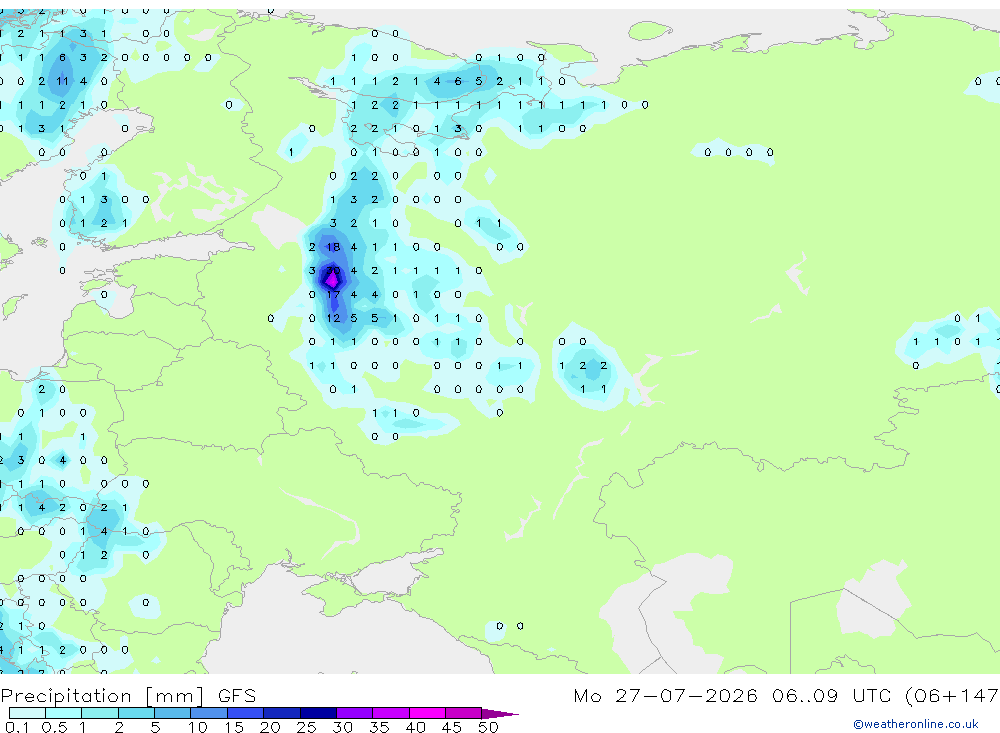Click the 0.5–1 mm legend color swatch
1000x733 pixels.
pos(64,713)
